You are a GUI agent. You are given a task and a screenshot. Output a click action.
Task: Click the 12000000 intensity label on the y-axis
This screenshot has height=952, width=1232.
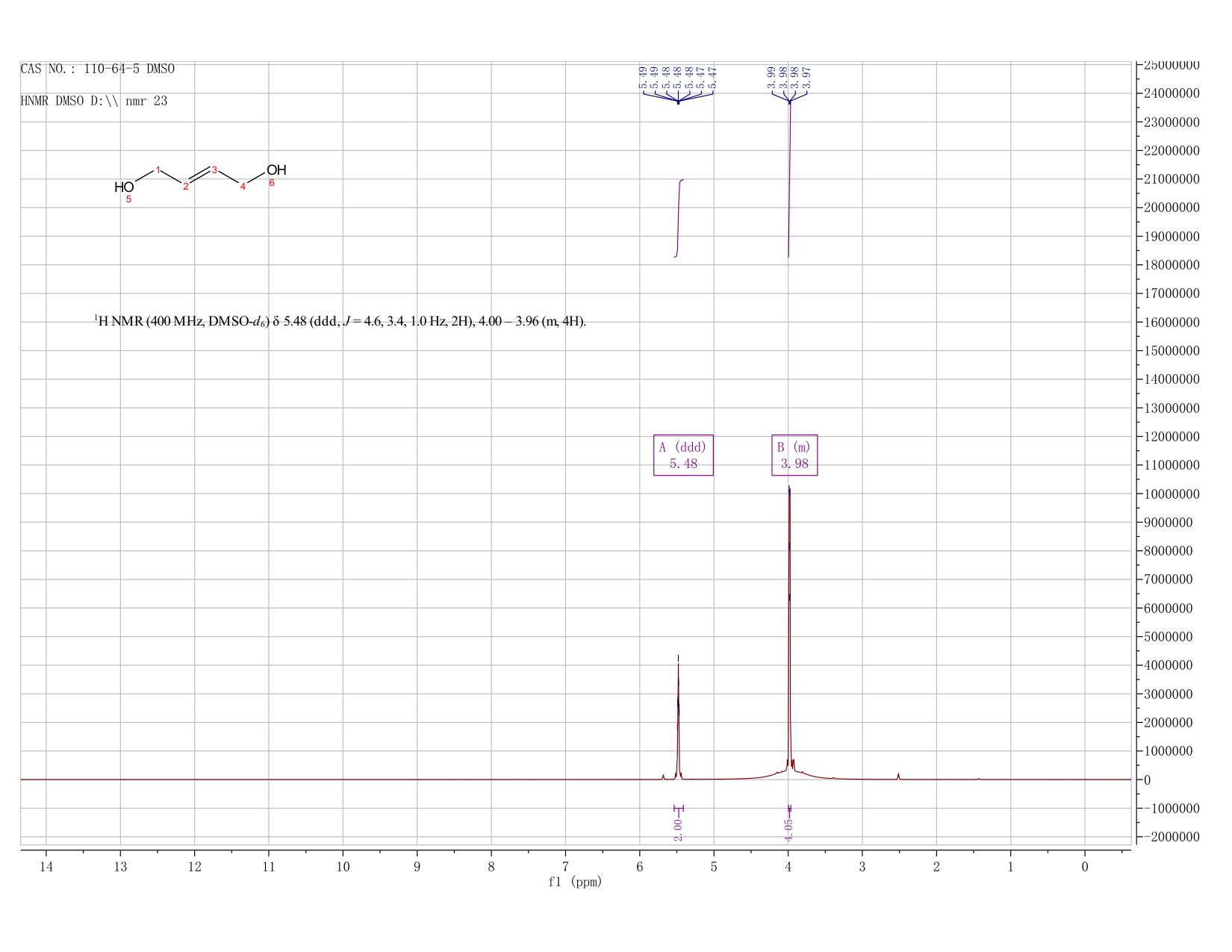coord(1172,436)
